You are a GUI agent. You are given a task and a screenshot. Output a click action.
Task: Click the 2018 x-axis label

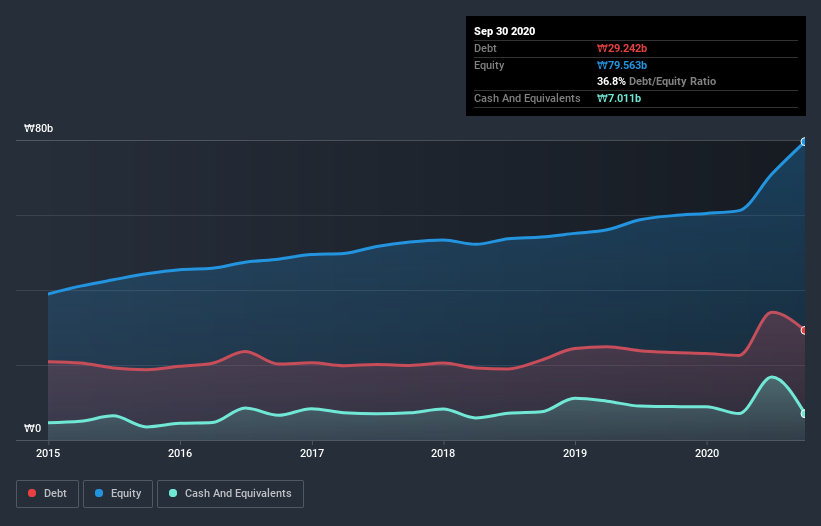pos(443,453)
